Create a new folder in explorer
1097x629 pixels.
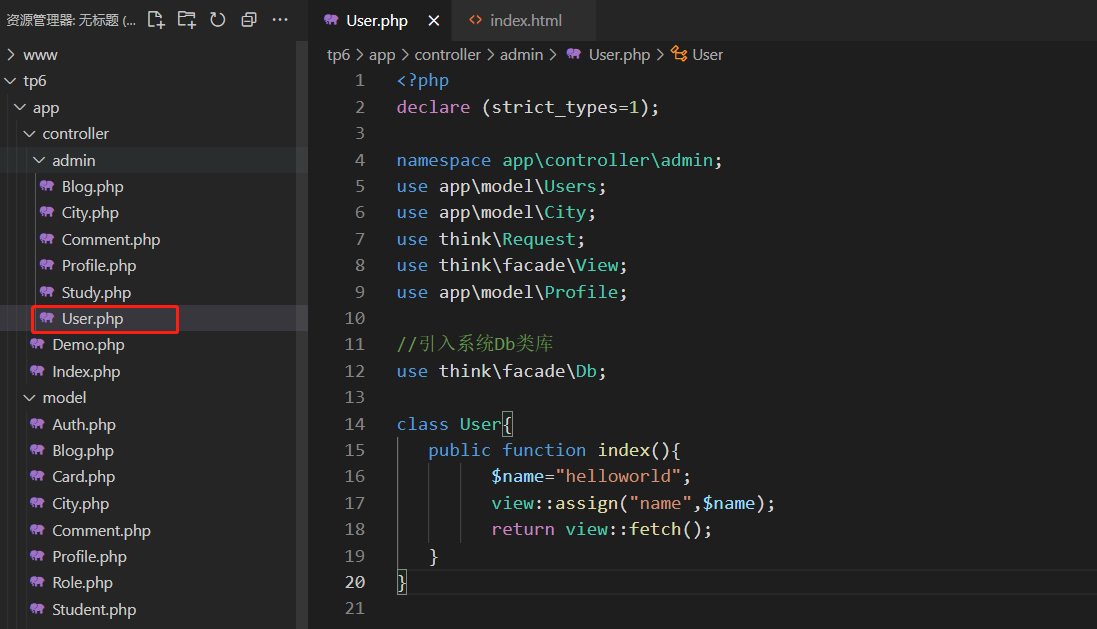[187, 20]
